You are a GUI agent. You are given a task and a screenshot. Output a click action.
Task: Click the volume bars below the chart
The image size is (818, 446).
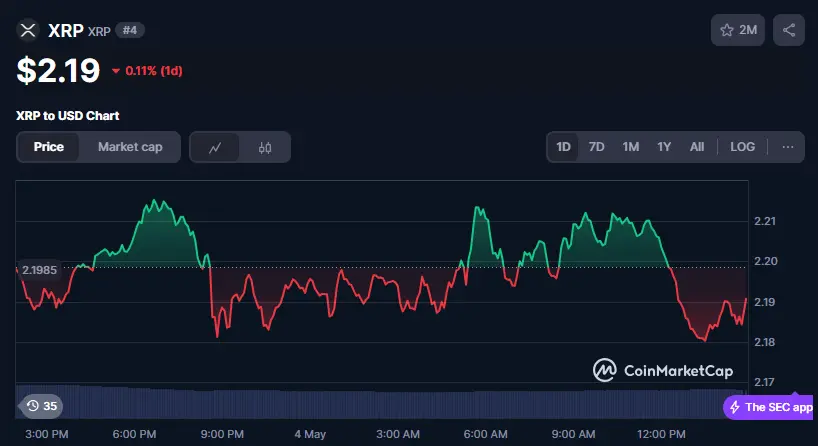[x=381, y=402]
